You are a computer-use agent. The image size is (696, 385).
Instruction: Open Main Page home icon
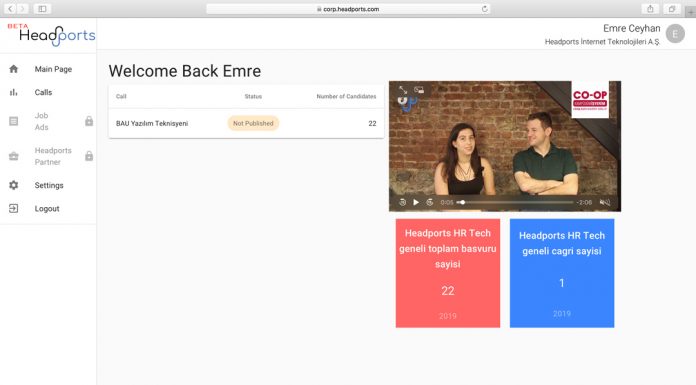coord(14,69)
